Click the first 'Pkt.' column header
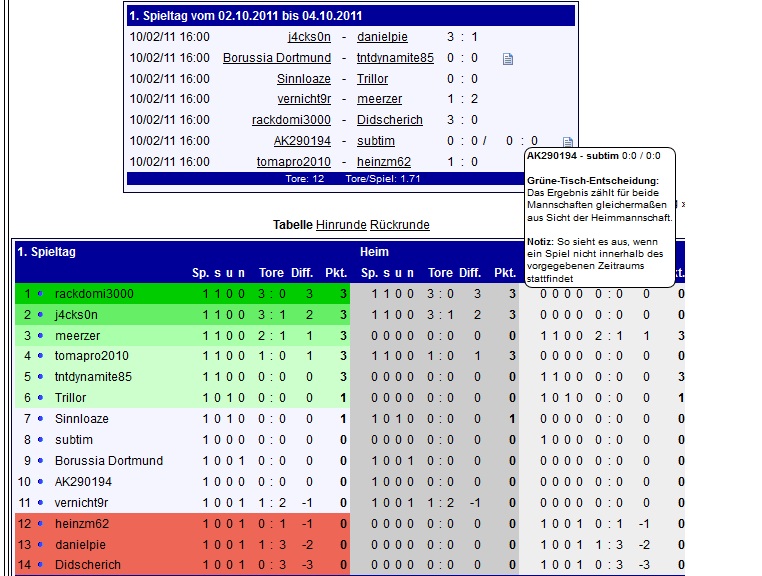This screenshot has height=576, width=762. click(x=336, y=273)
